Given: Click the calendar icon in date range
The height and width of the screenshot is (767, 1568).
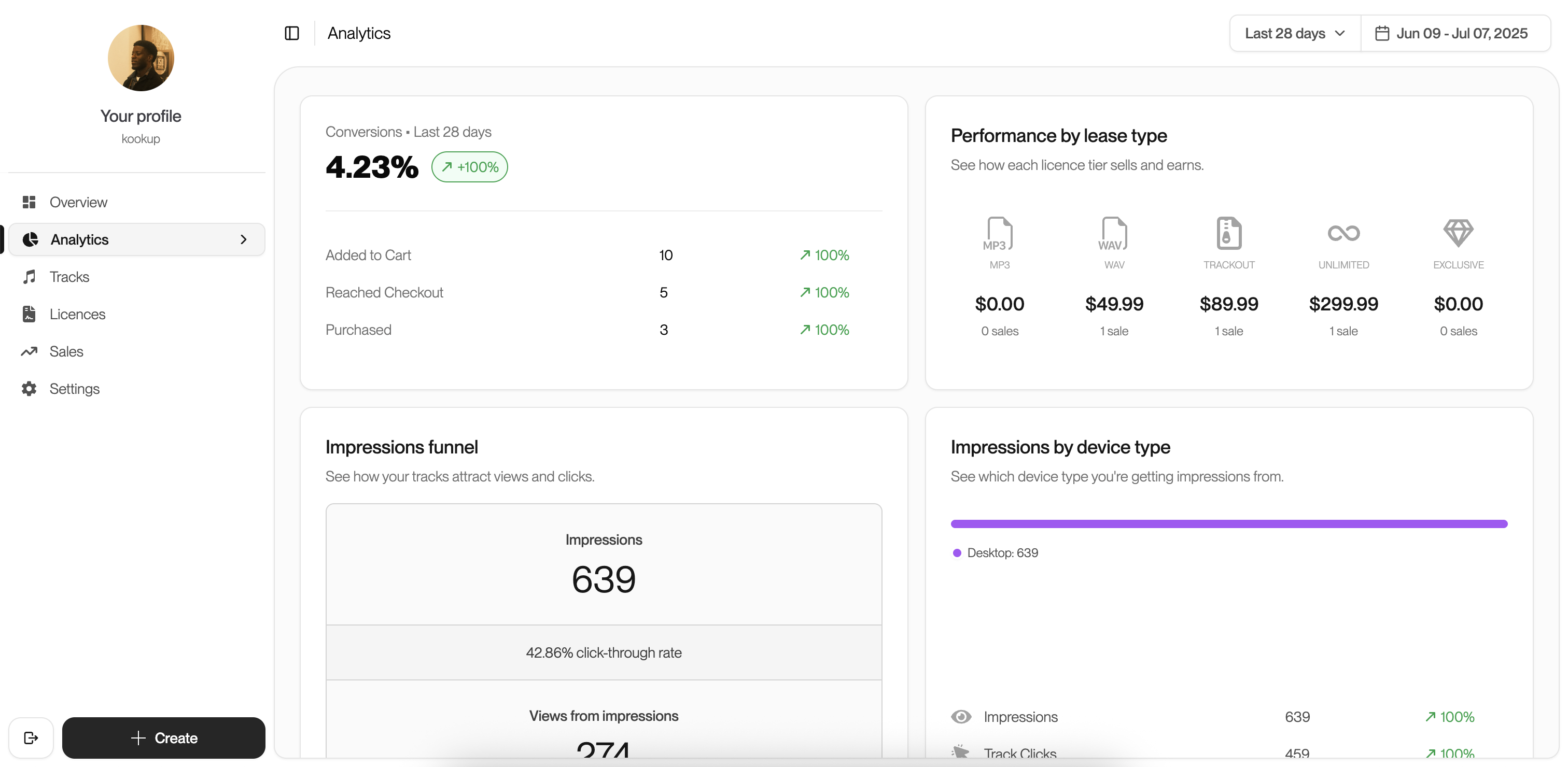Looking at the screenshot, I should pos(1382,33).
